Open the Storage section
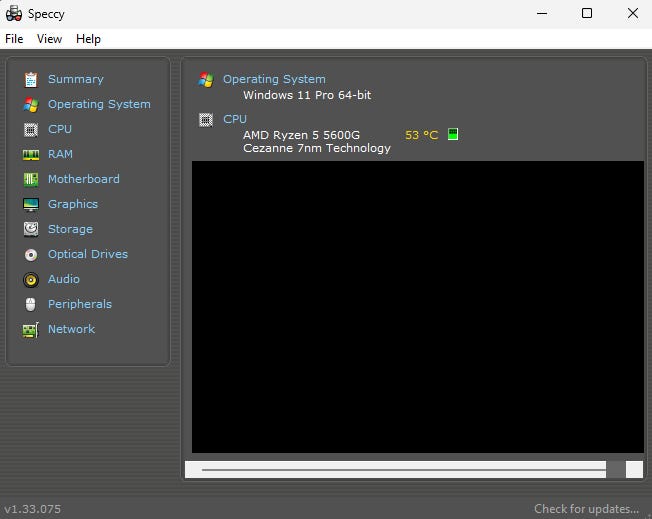 [x=70, y=229]
